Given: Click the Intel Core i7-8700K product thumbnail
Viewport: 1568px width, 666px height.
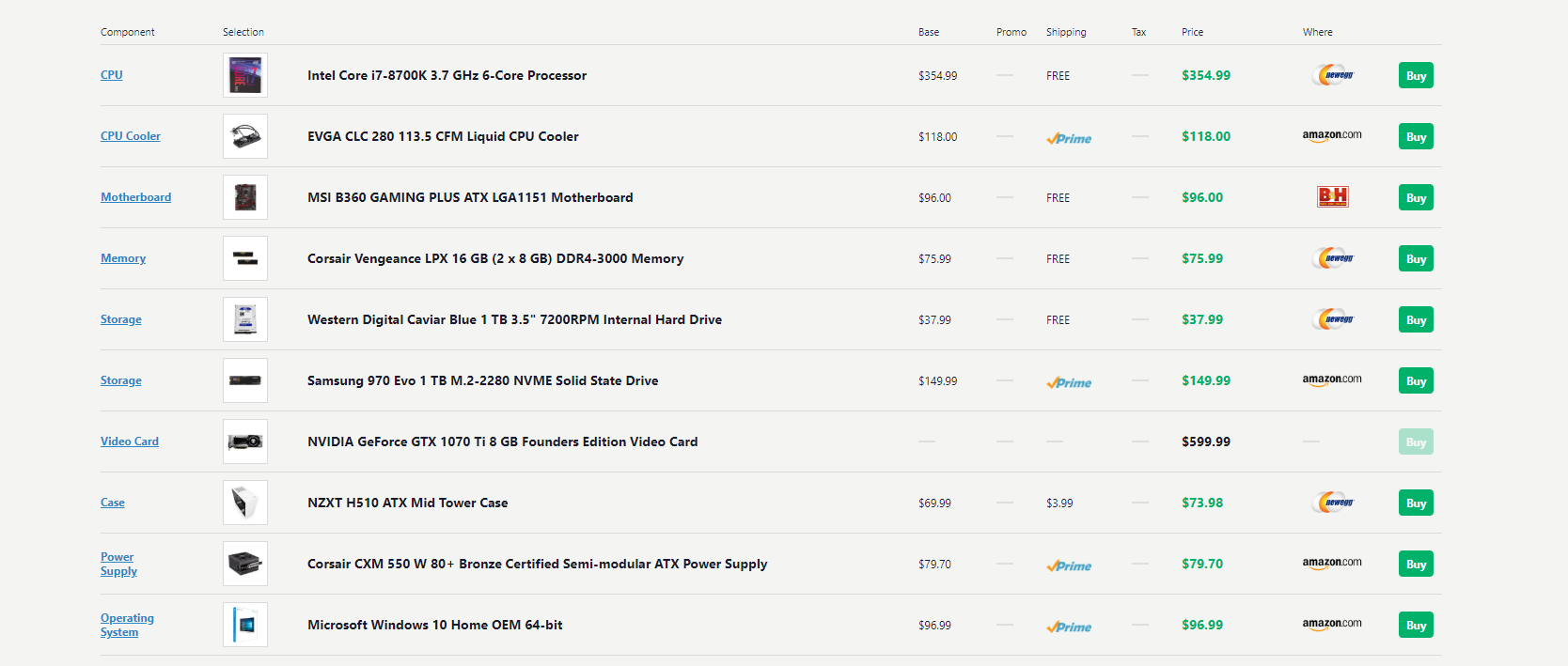Looking at the screenshot, I should pos(245,75).
